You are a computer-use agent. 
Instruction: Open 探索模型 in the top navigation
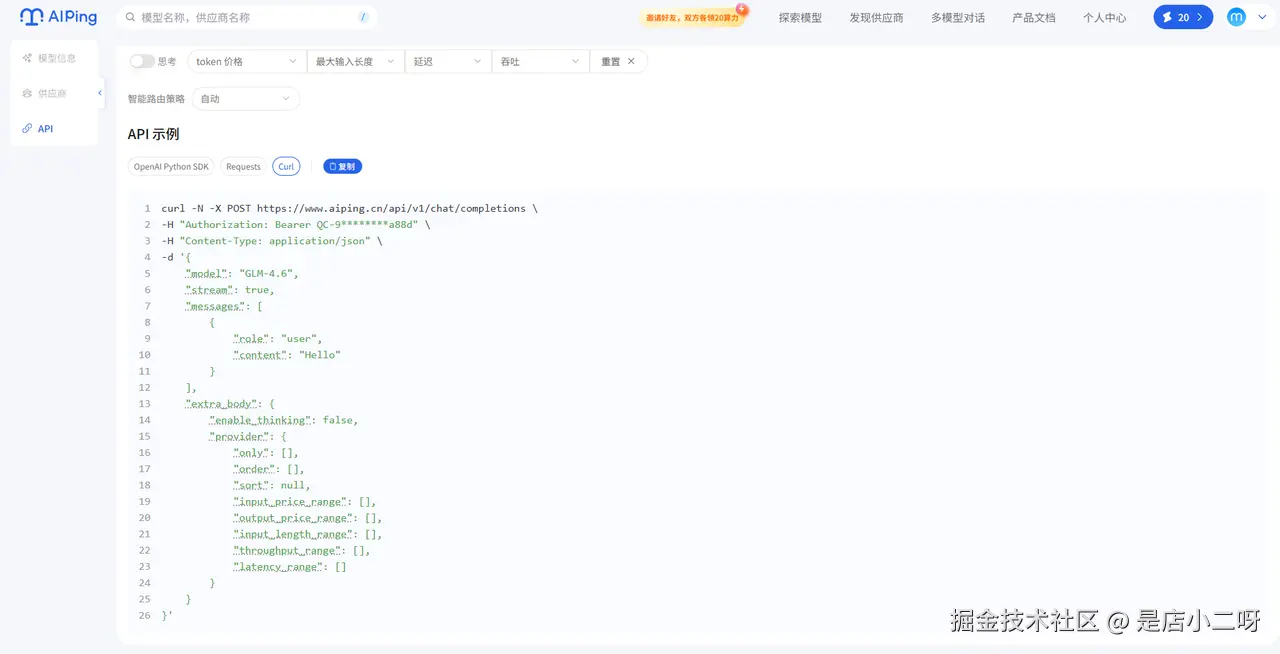pos(800,17)
